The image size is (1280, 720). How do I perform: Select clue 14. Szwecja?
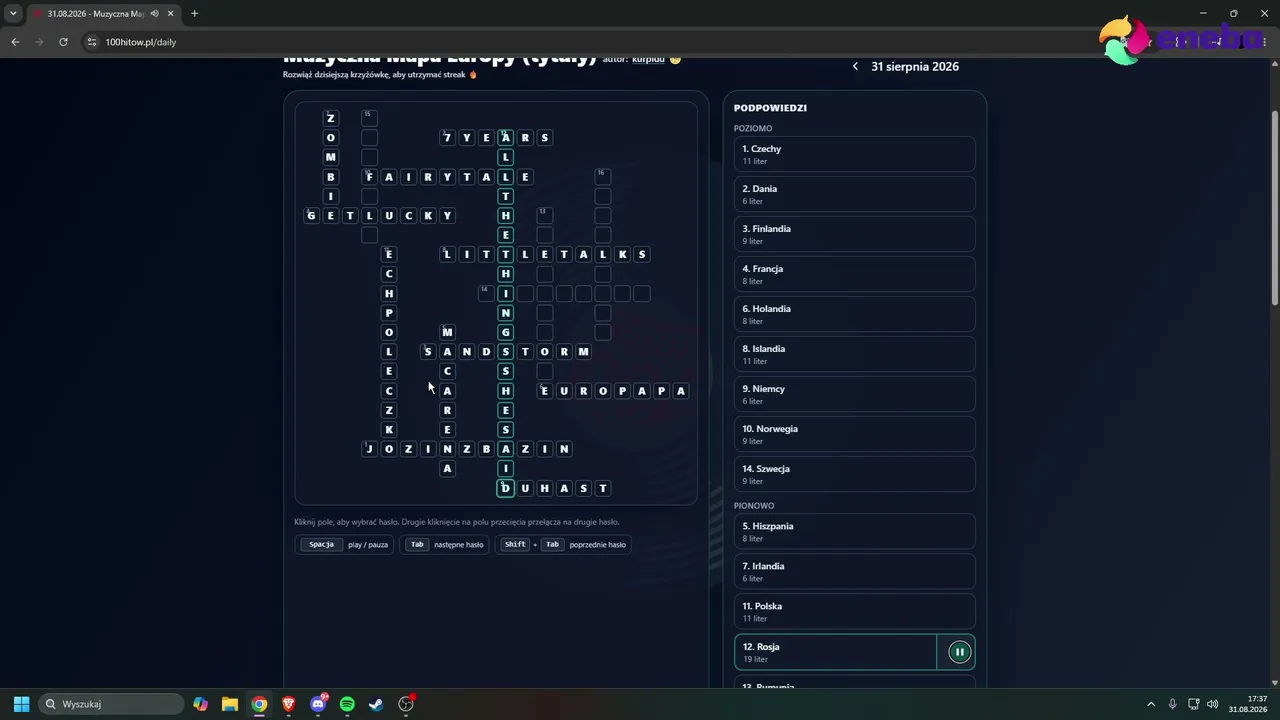click(x=855, y=474)
